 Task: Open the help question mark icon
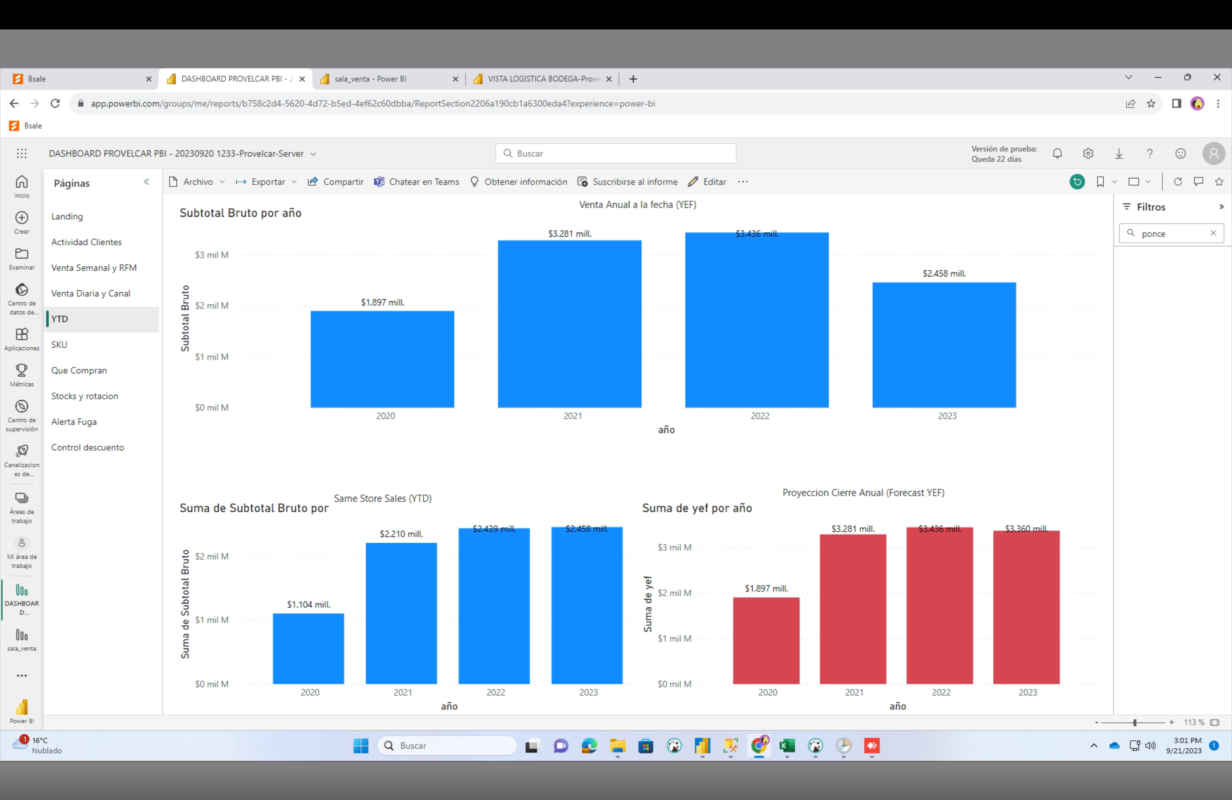point(1150,154)
